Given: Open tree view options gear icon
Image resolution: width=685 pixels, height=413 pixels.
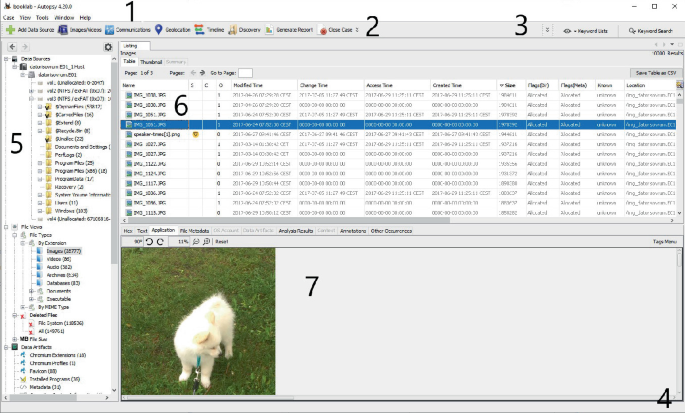Looking at the screenshot, I should [x=108, y=47].
